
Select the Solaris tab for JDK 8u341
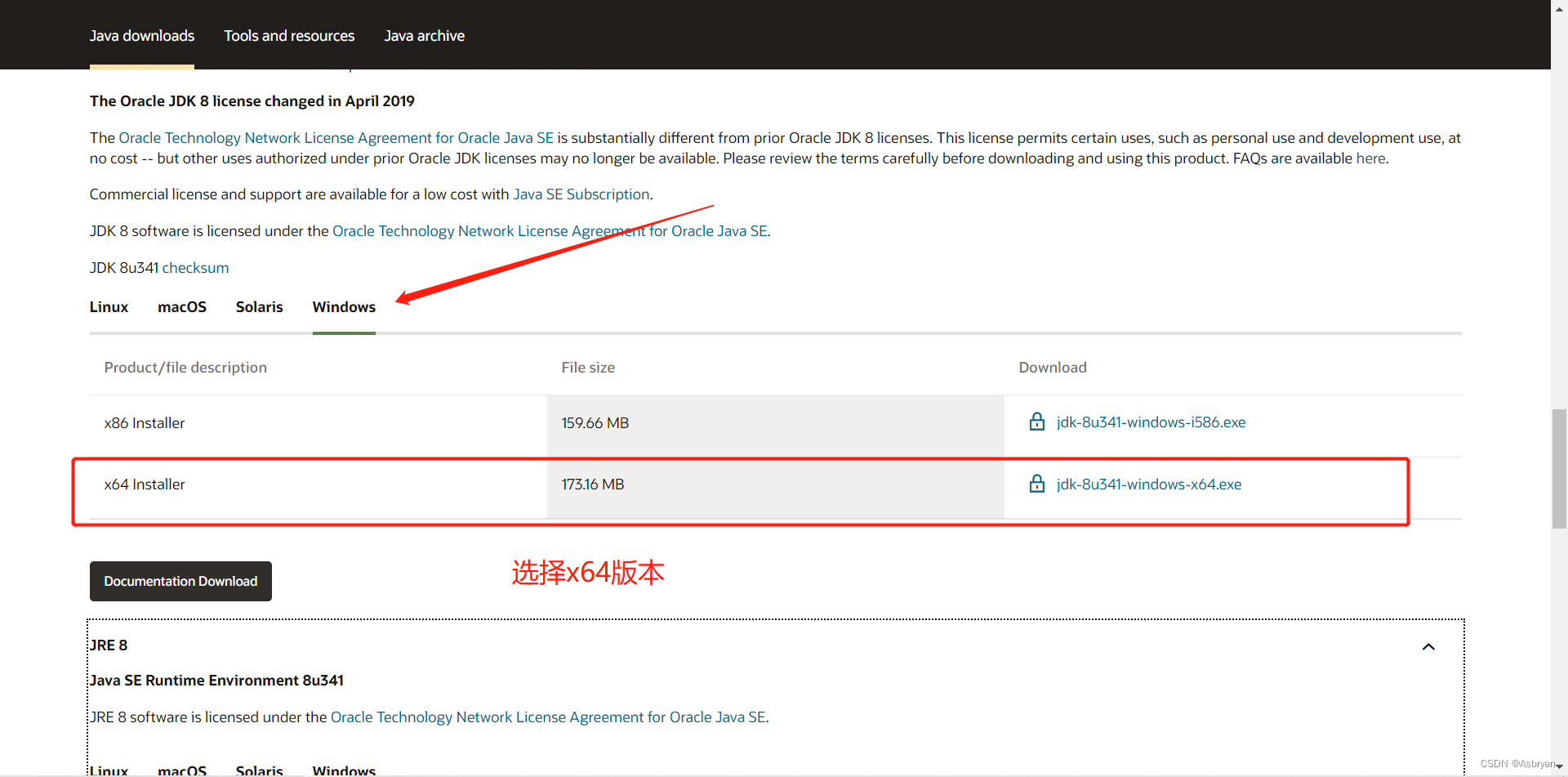click(259, 307)
